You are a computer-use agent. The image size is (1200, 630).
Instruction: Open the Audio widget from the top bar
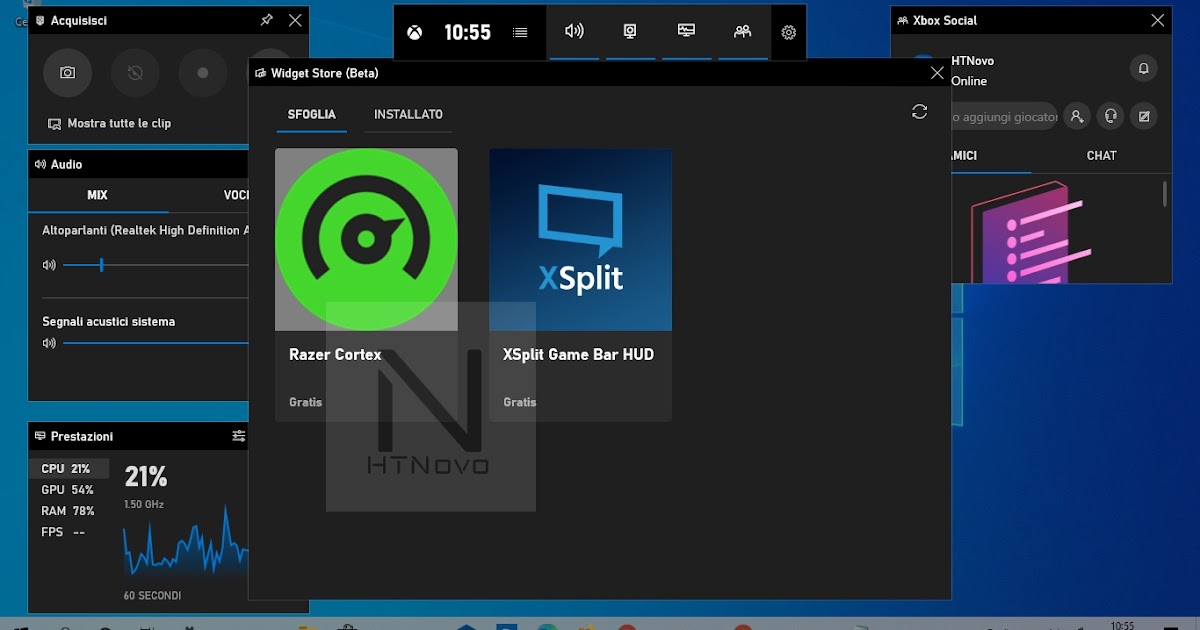[x=574, y=31]
